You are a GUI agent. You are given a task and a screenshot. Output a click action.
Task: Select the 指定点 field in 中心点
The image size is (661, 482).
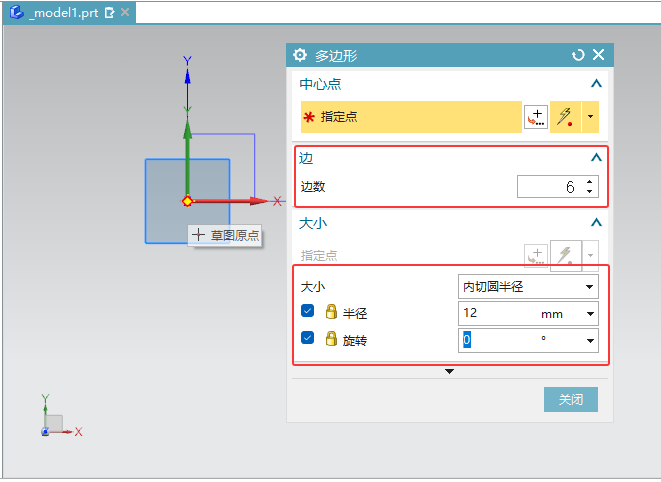coord(411,117)
